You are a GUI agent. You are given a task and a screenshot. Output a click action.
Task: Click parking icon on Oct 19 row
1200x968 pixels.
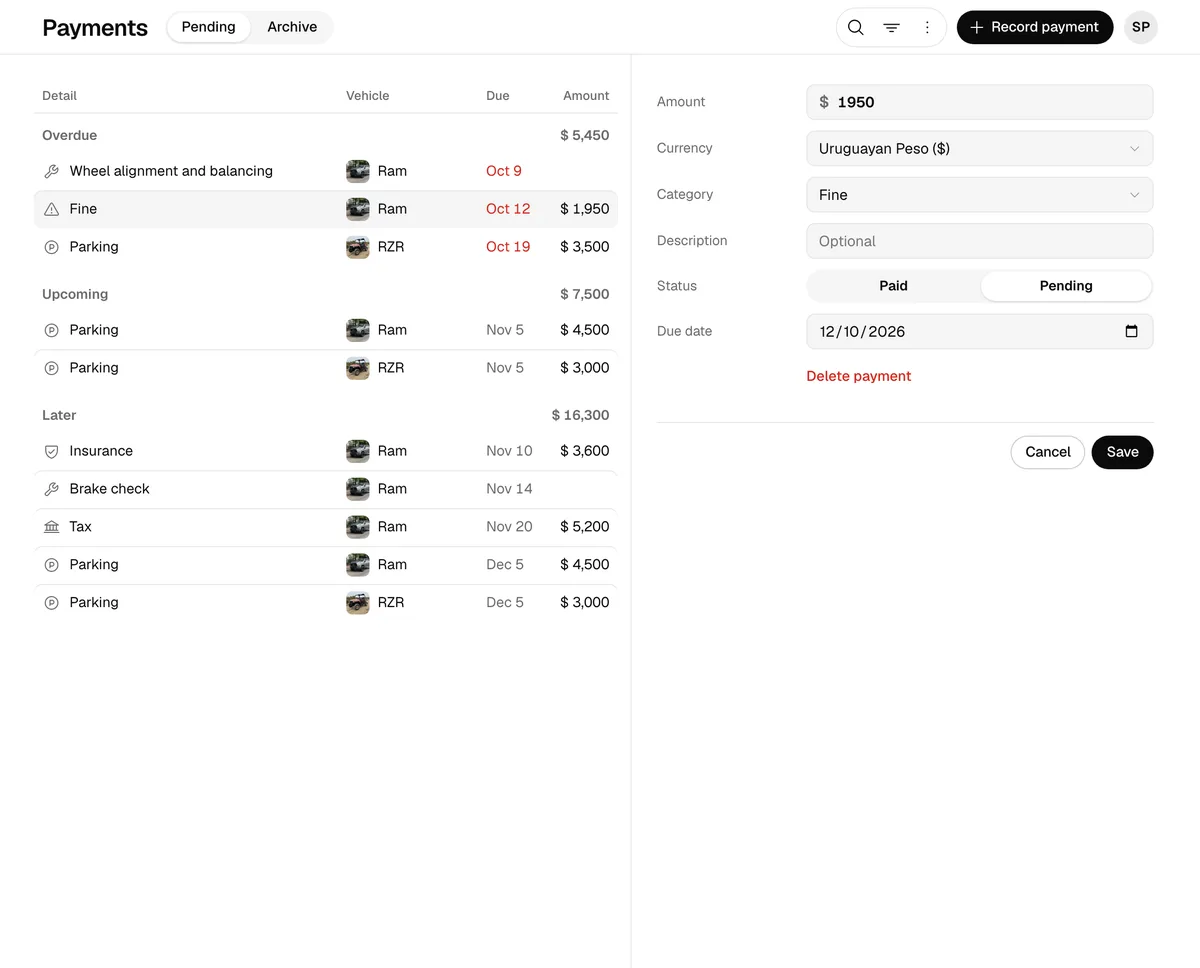(52, 247)
